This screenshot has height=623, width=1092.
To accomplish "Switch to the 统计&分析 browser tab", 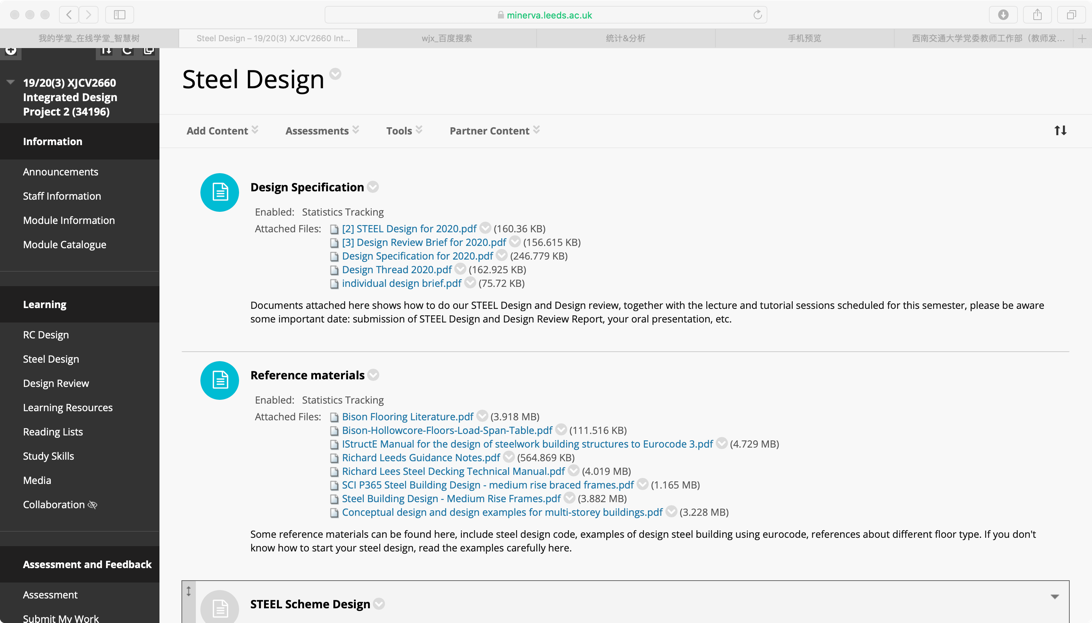I will [x=625, y=38].
